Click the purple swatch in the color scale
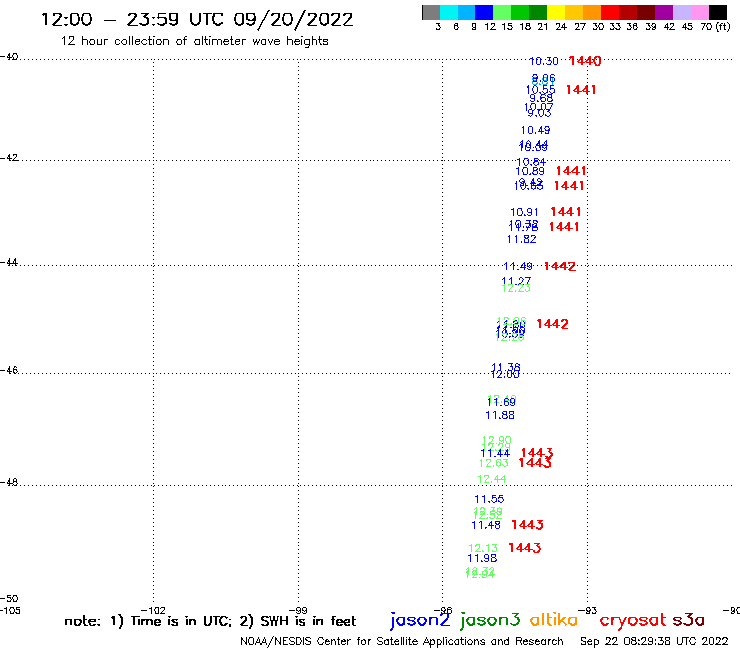 [664, 12]
